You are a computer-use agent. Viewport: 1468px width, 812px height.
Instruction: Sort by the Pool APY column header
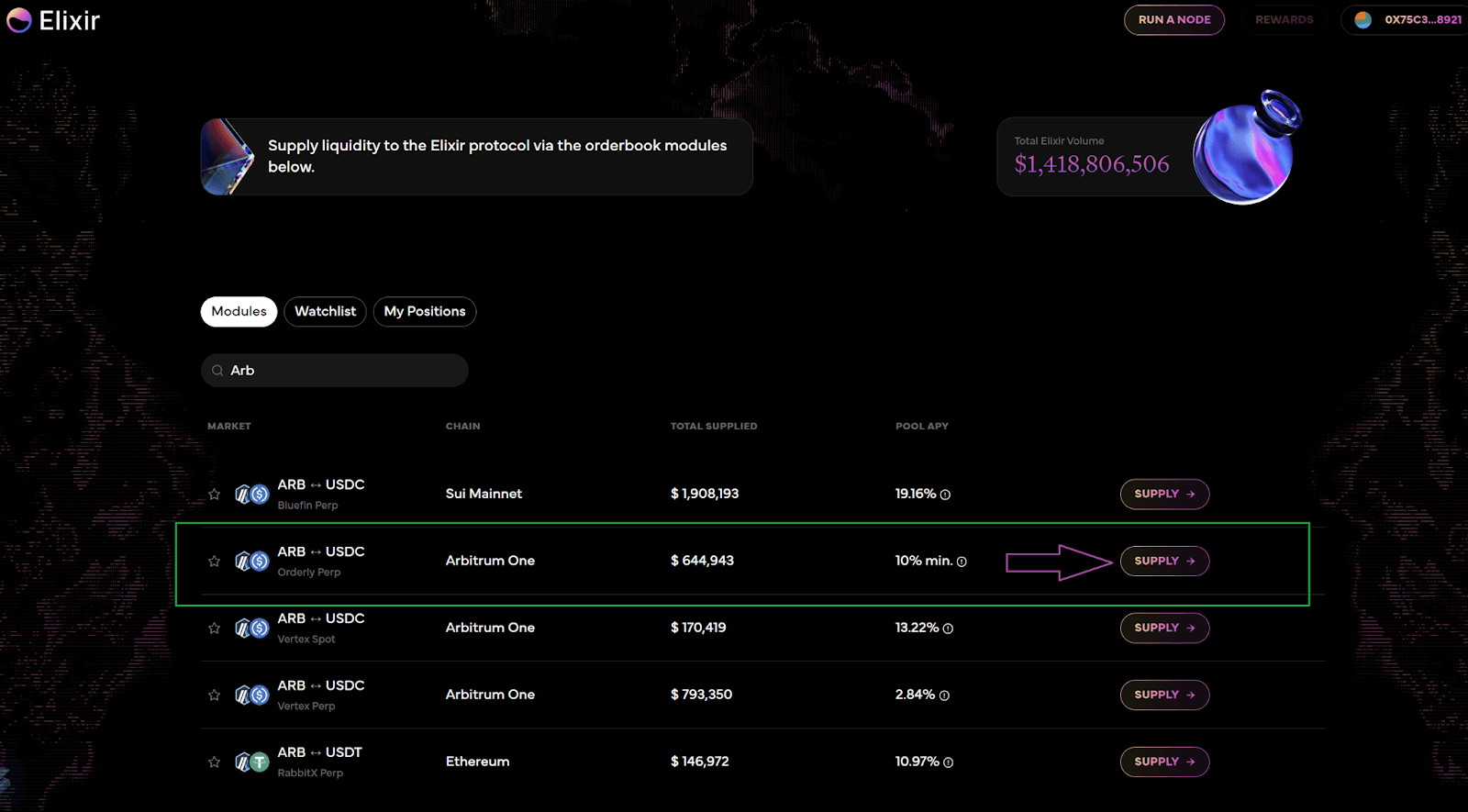tap(922, 426)
